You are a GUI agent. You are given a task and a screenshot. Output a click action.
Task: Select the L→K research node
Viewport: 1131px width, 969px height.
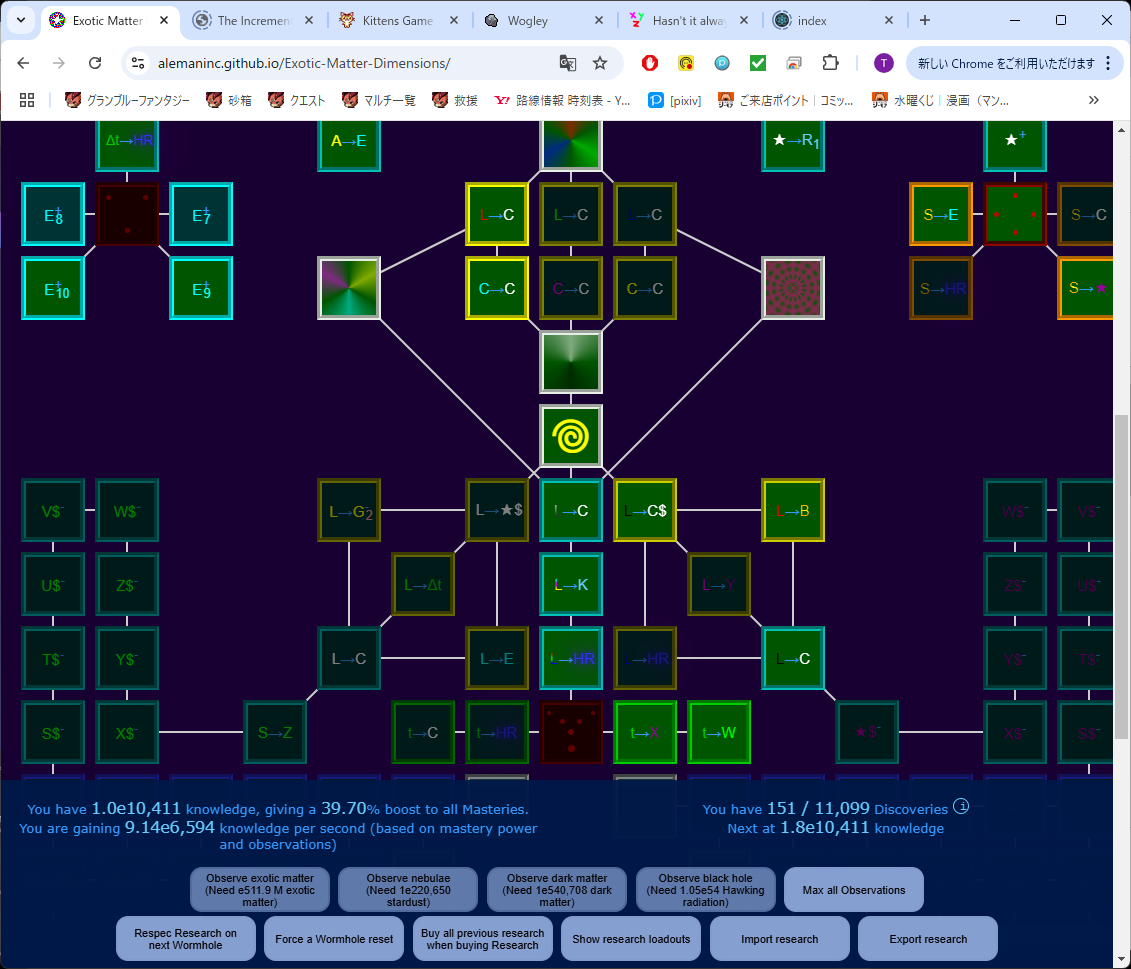pos(571,584)
